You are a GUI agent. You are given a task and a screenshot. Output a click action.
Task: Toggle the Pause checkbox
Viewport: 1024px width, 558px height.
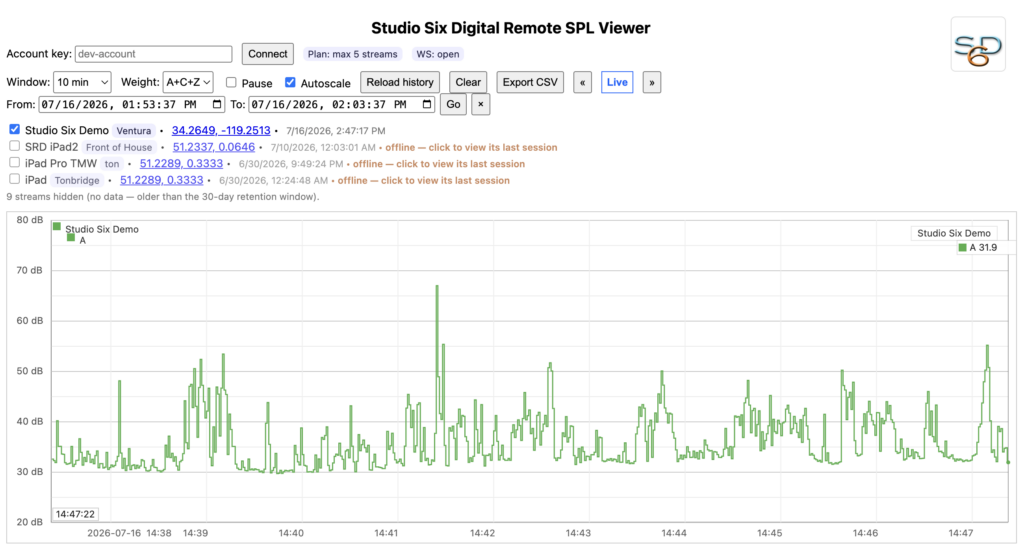(231, 82)
